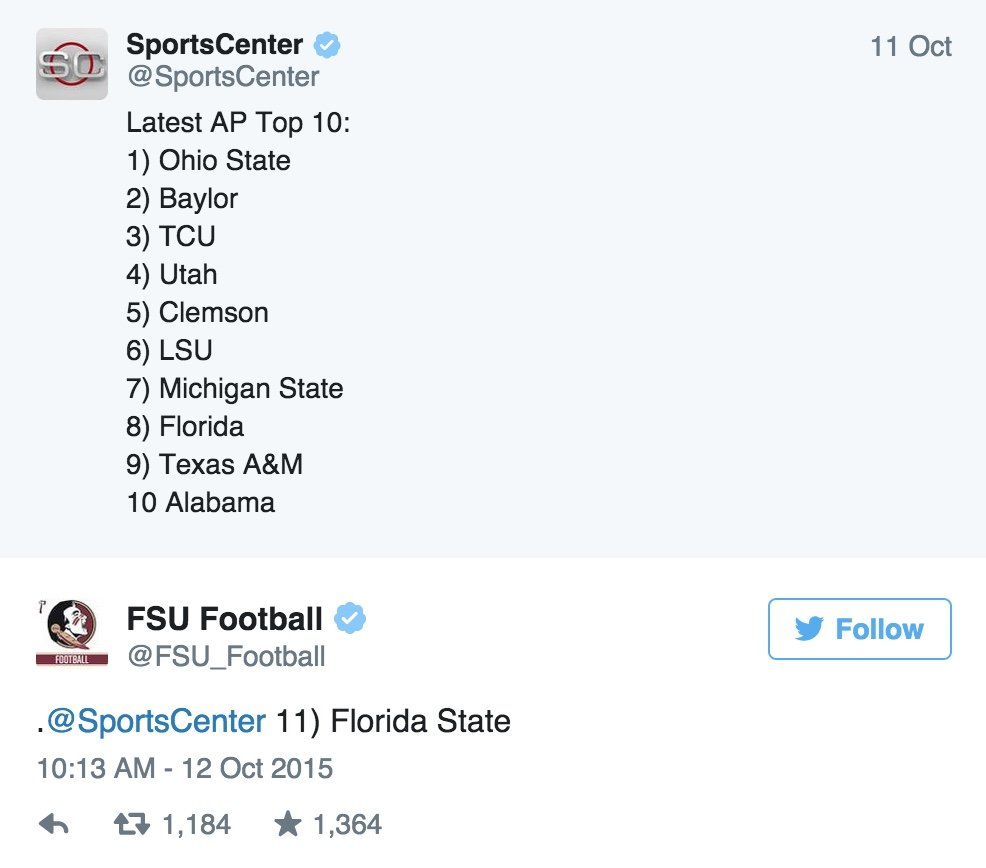This screenshot has height=868, width=986.
Task: Open the 11 Oct timestamp link
Action: 911,47
